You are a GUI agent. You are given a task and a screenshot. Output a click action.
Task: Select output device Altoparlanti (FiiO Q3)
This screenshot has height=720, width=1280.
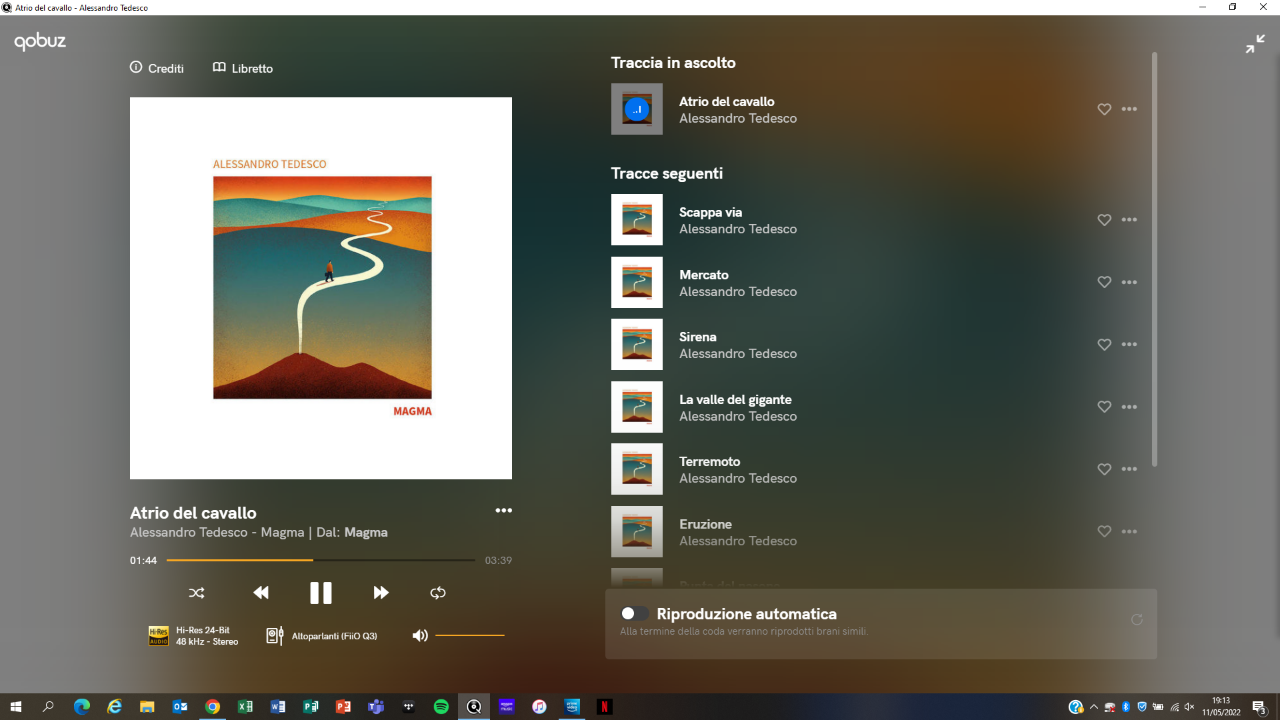(322, 636)
